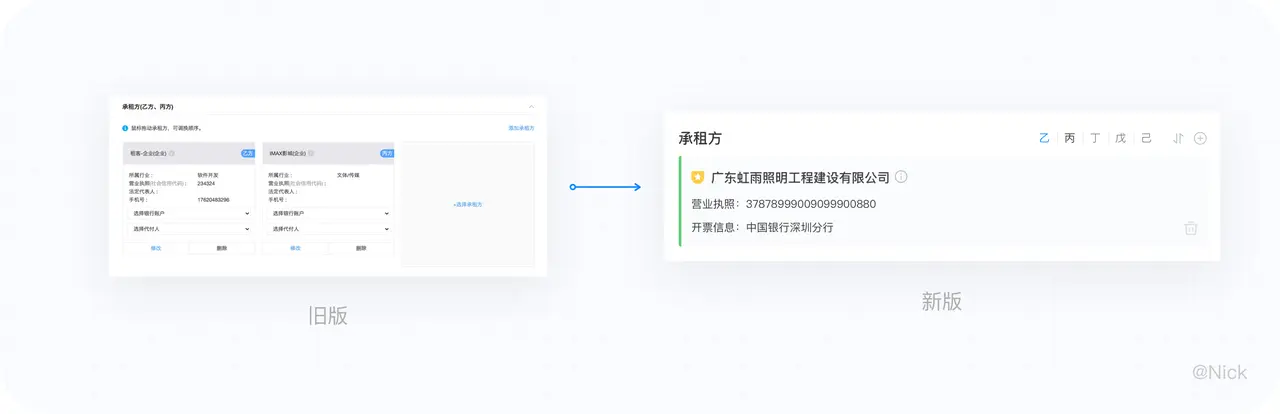The height and width of the screenshot is (414, 1280).
Task: Click the gold star badge on company card
Action: coord(698,177)
